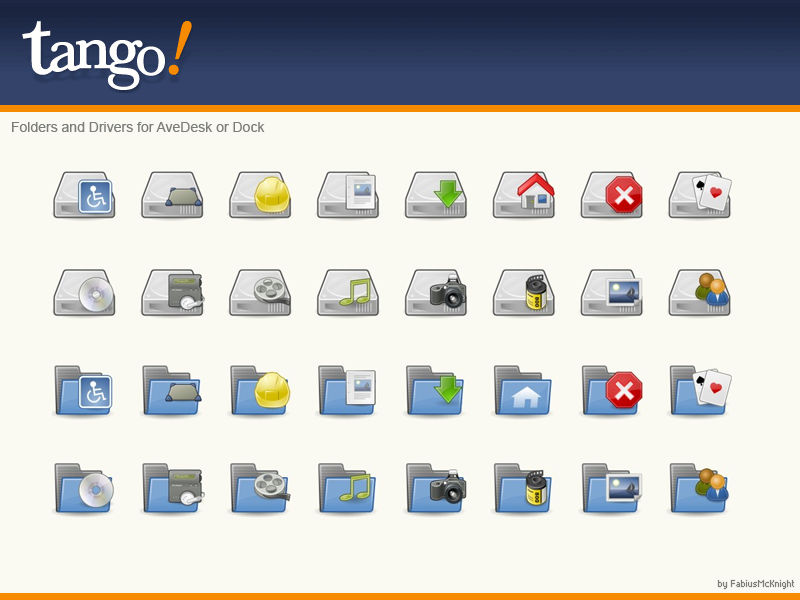Click the film reel movies drive icon
Viewport: 800px width, 600px height.
tap(259, 290)
